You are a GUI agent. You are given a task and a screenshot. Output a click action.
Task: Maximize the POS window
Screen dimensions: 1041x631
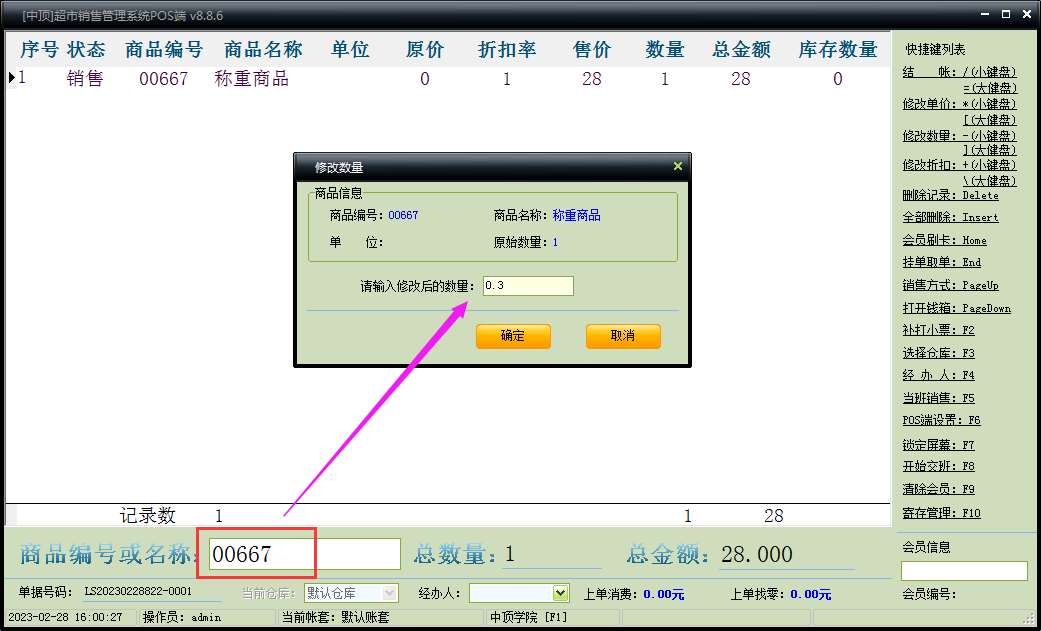pos(1006,14)
